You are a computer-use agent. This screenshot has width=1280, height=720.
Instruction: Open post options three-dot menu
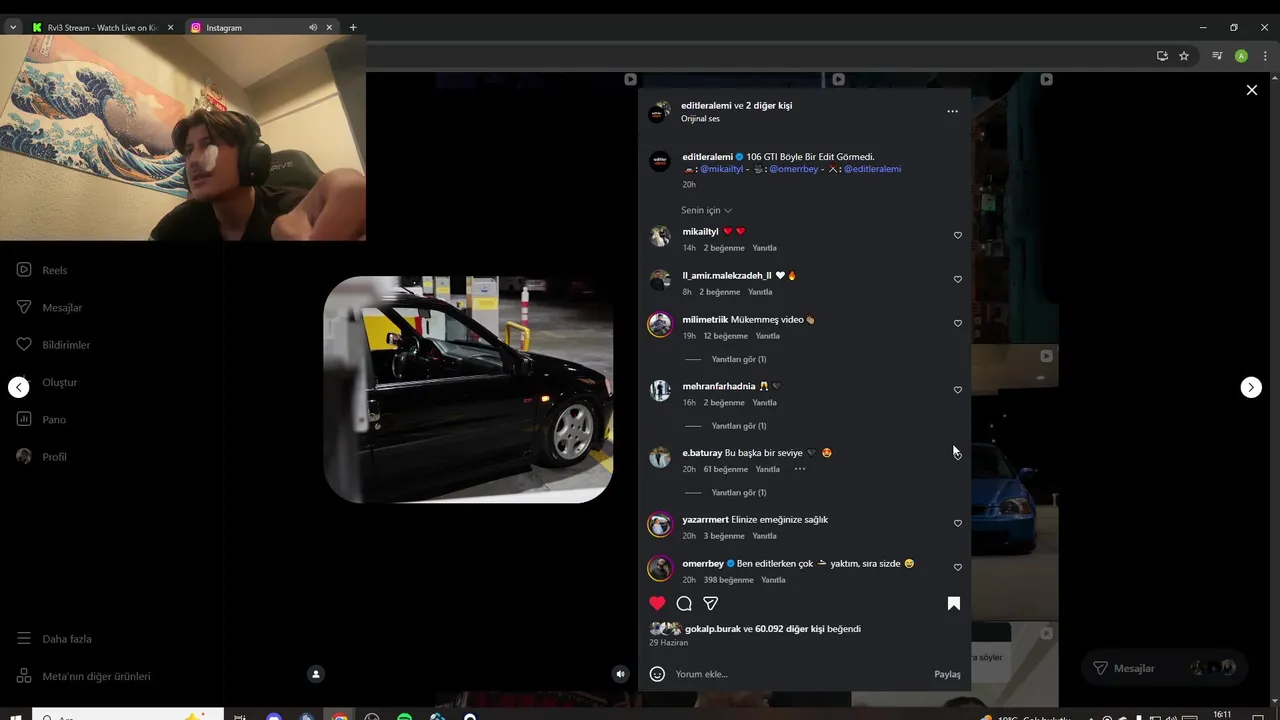(x=952, y=112)
